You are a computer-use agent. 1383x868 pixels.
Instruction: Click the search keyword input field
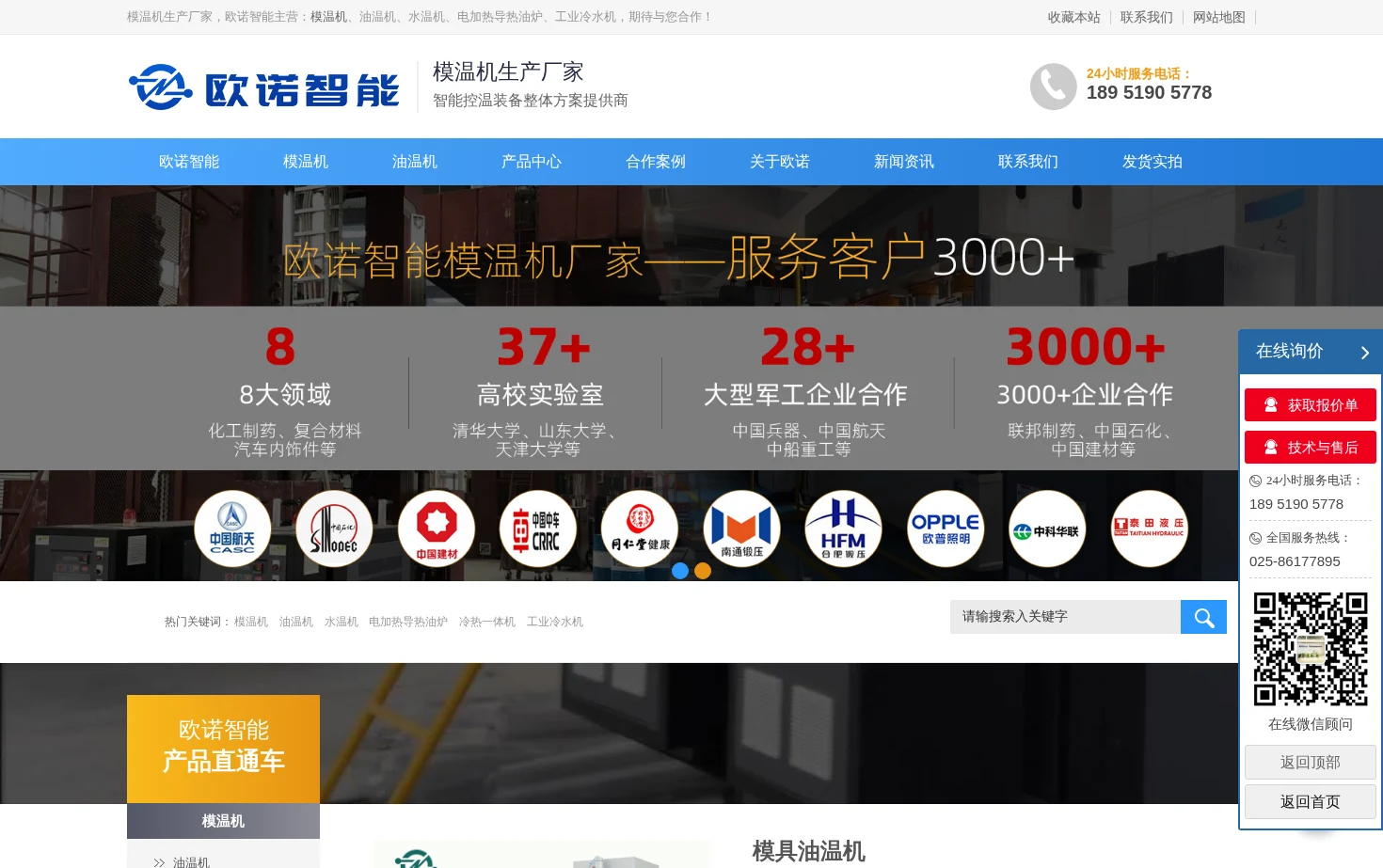tap(1065, 617)
